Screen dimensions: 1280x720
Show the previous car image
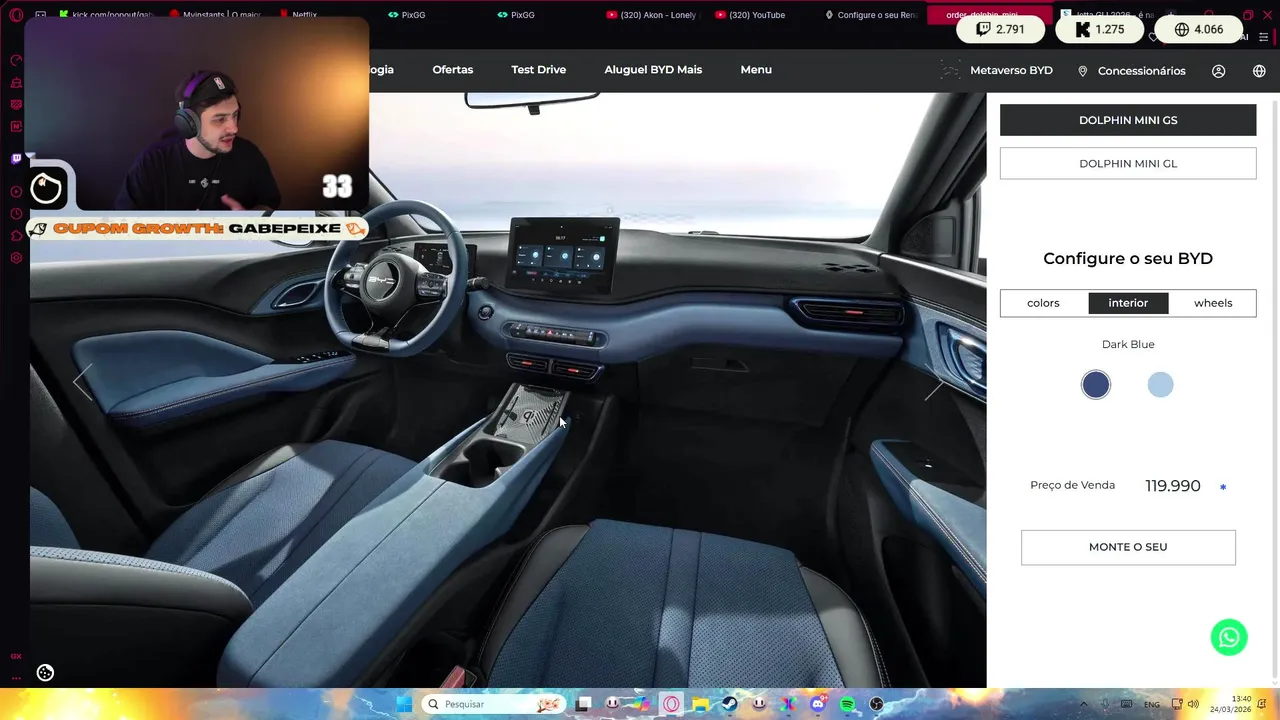tap(83, 381)
